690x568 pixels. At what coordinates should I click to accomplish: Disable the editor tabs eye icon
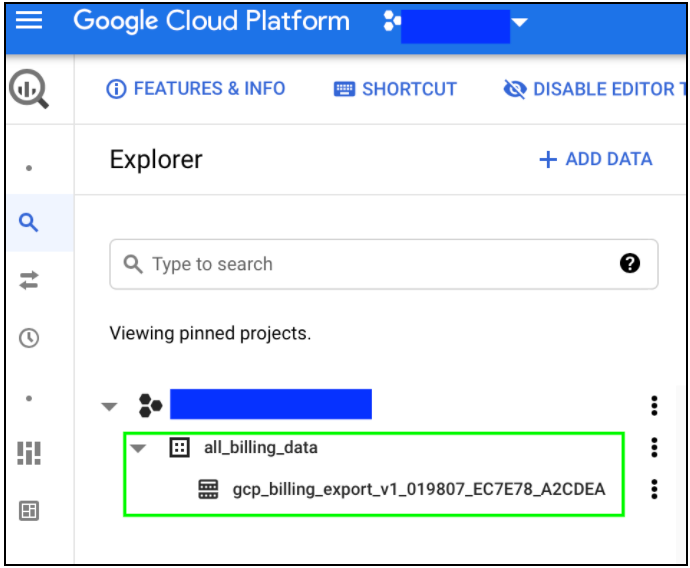(x=515, y=89)
